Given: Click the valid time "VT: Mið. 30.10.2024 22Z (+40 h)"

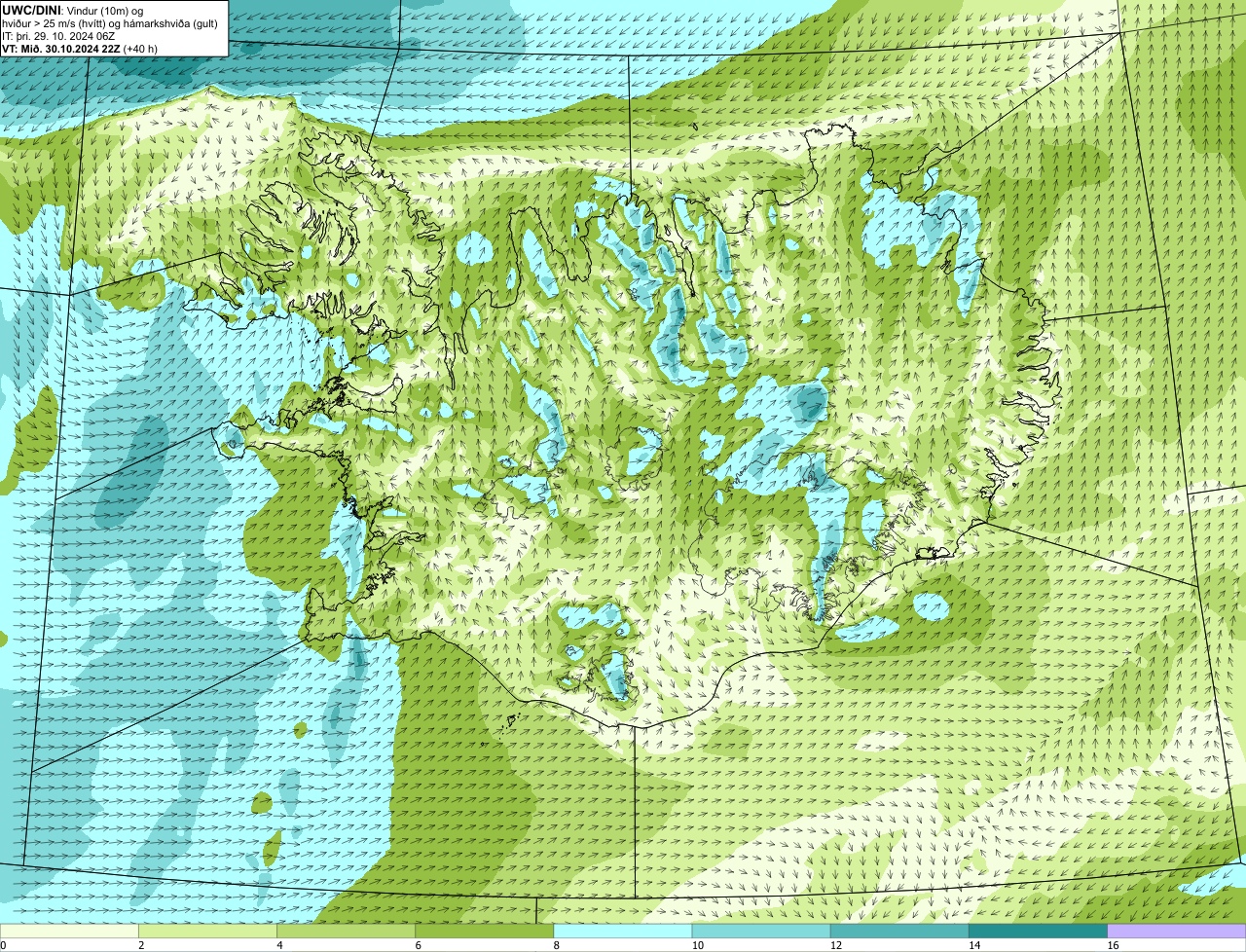Looking at the screenshot, I should click(80, 49).
